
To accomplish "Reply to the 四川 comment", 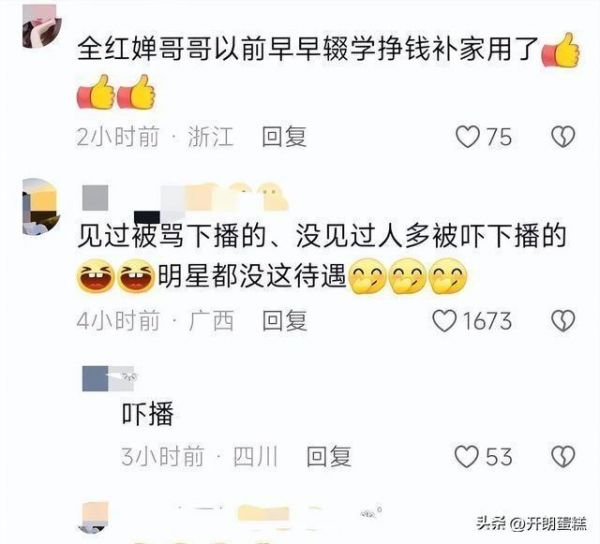I will pos(329,456).
